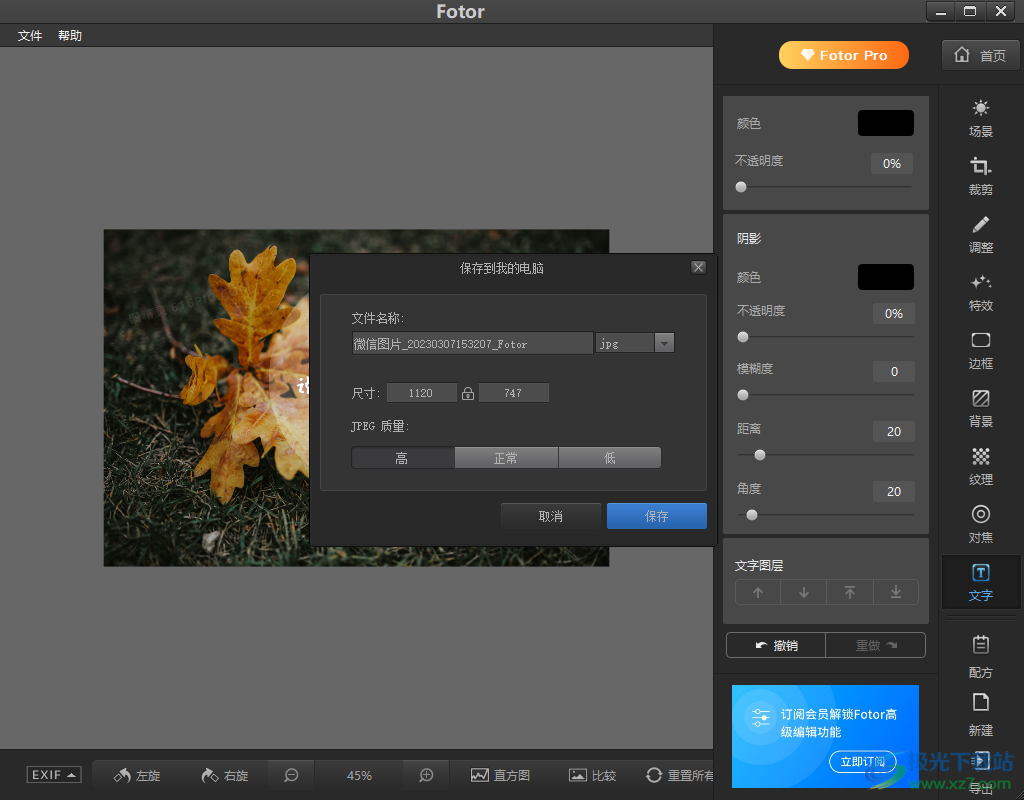Select 低 JPEG quality option
Image resolution: width=1024 pixels, height=800 pixels.
coord(609,458)
